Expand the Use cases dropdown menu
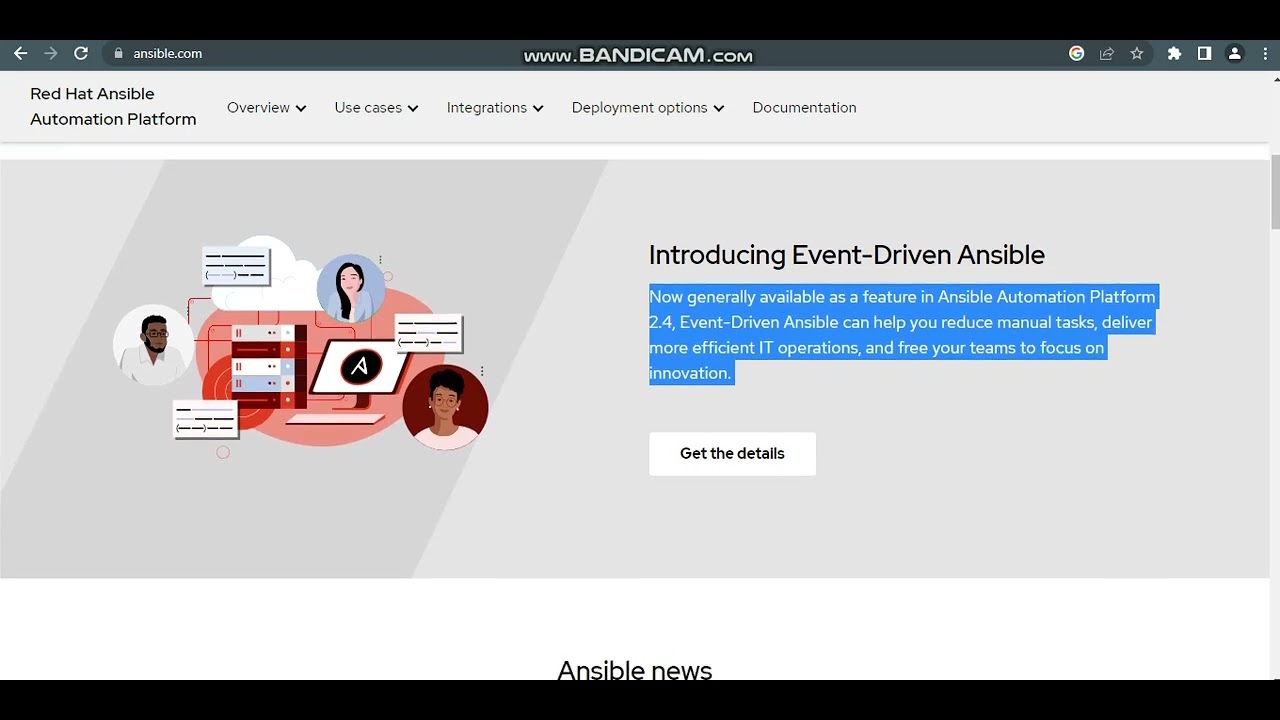Screen dimensions: 1280x720 click(x=376, y=108)
